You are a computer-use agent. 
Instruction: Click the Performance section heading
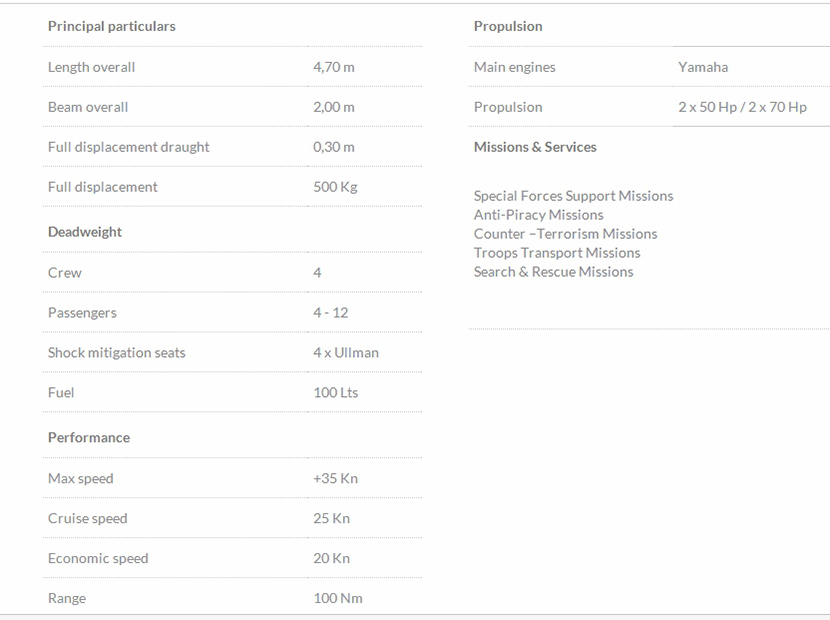[x=89, y=438]
